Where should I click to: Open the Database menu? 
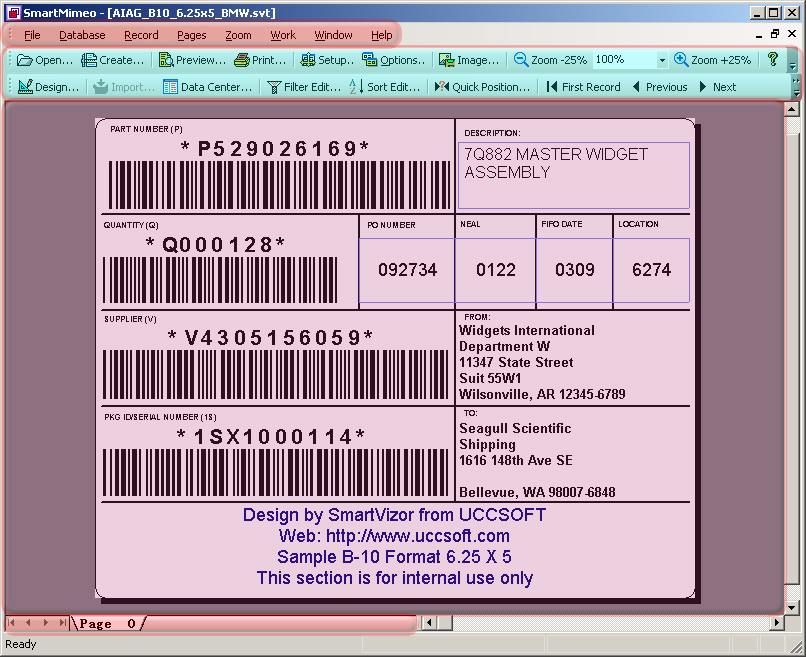(82, 35)
